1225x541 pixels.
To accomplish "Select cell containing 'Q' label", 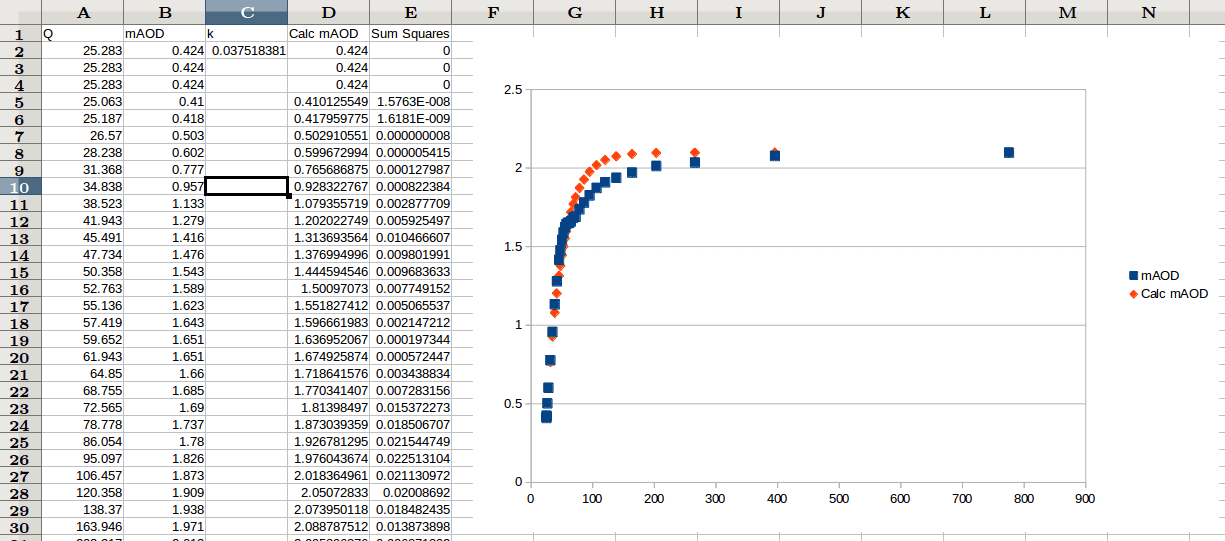I will click(x=82, y=34).
